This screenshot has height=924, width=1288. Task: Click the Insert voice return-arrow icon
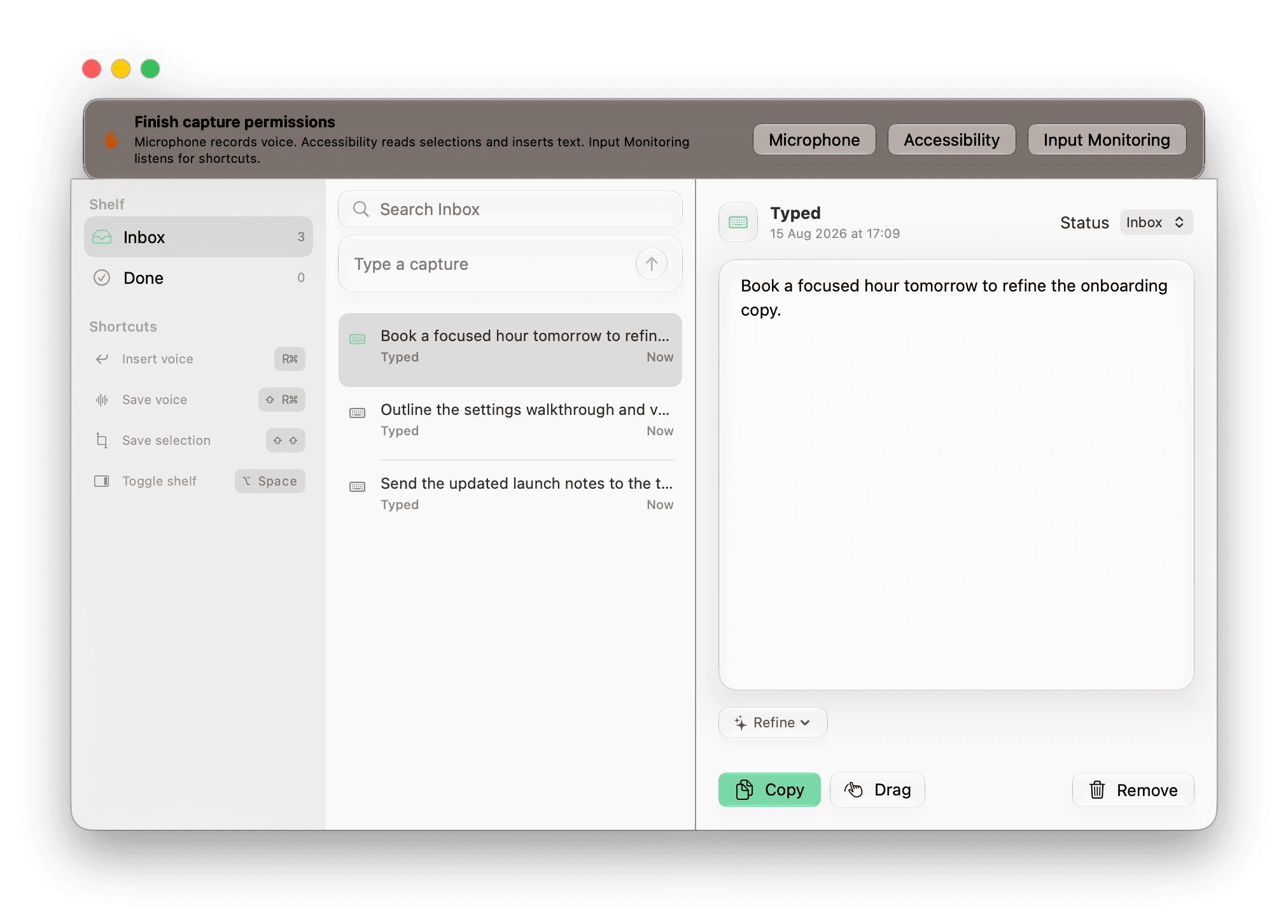coord(102,359)
